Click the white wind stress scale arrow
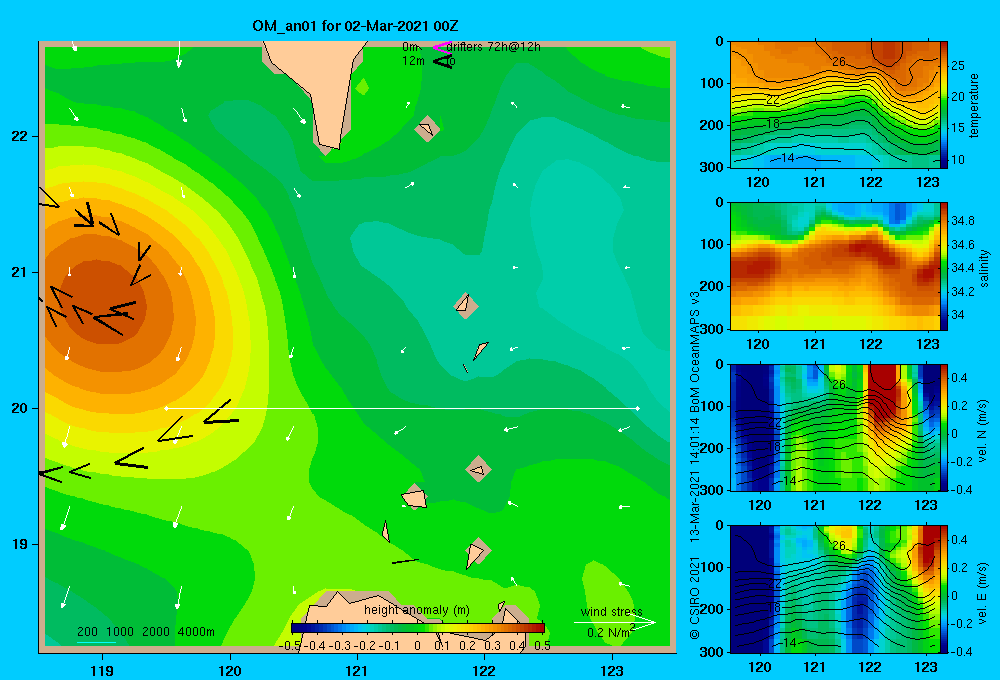 [x=614, y=623]
